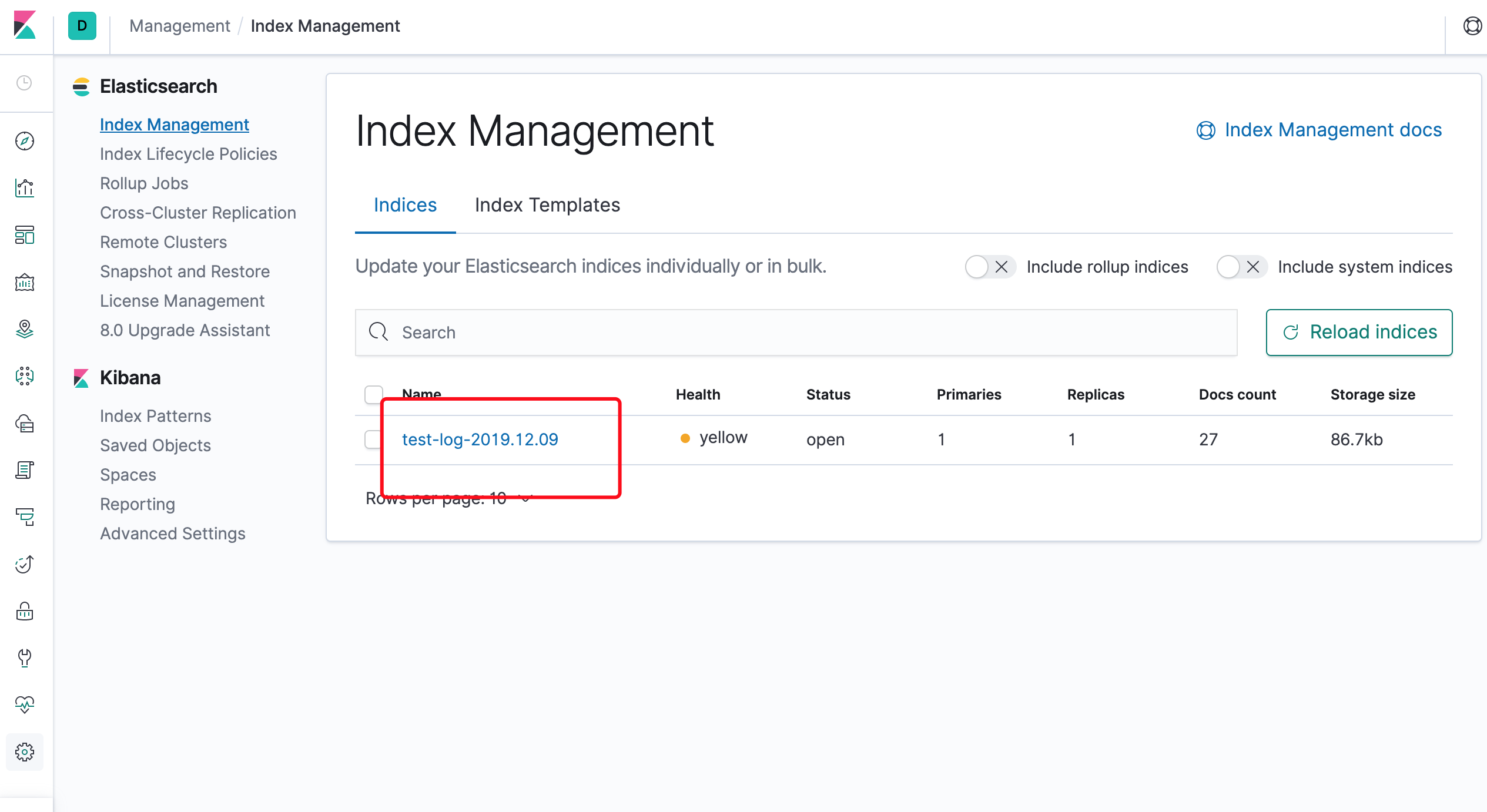Enable Include rollup indices switch

(989, 267)
